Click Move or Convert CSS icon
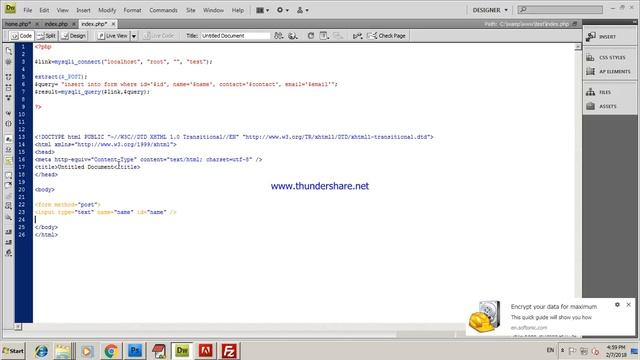The width and height of the screenshot is (640, 360). 9,217
